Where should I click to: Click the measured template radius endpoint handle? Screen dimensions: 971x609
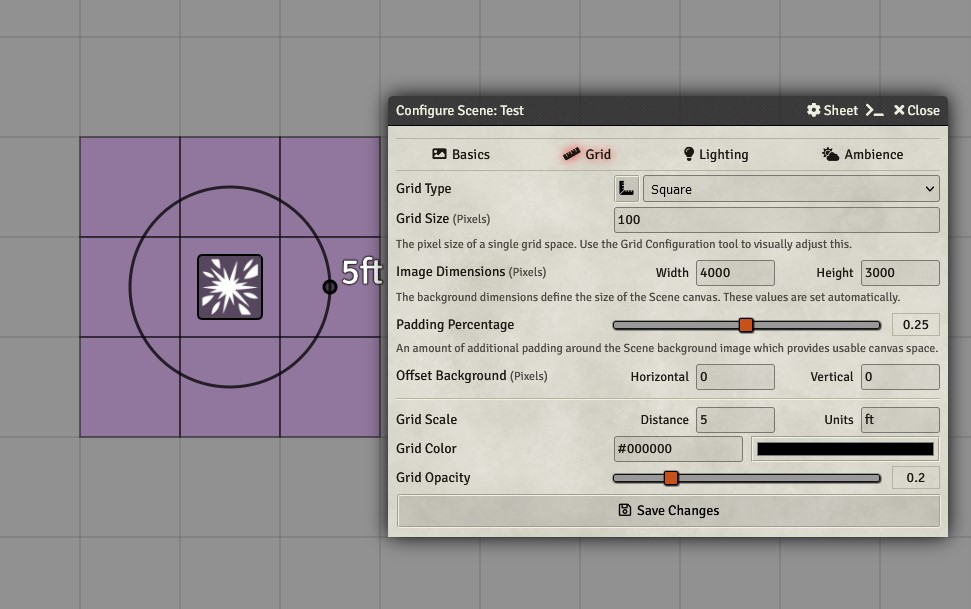tap(330, 287)
